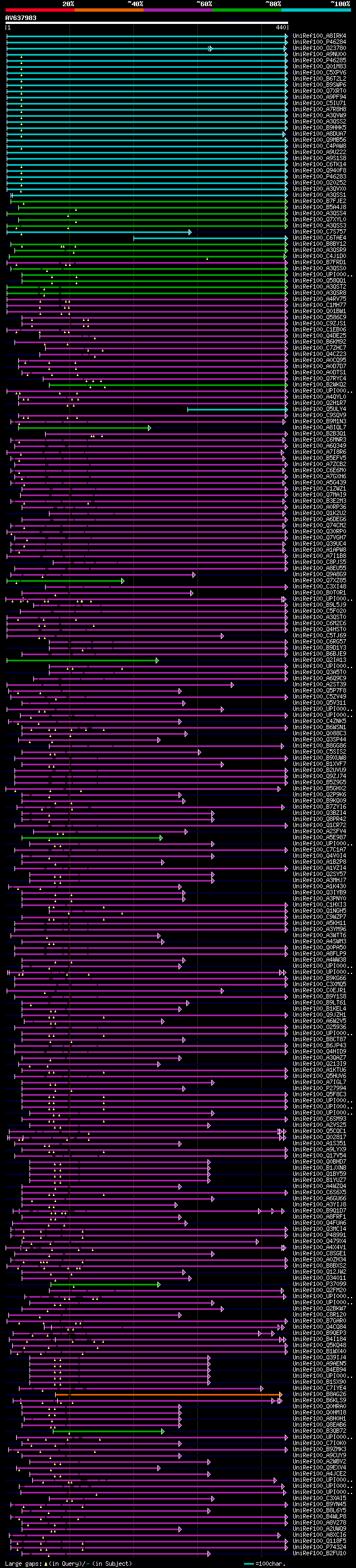The image size is (356, 1568).
Task: Open hit UniRef100_Q01M83
Action: point(319,66)
